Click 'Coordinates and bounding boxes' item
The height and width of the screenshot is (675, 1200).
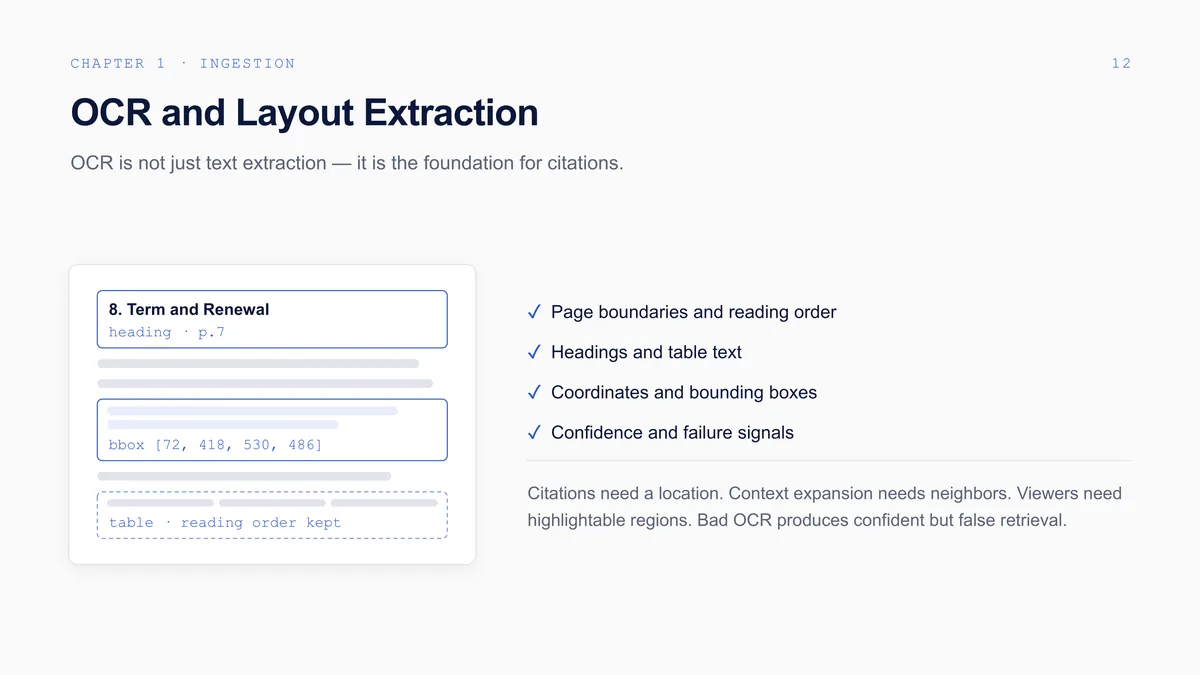[x=684, y=392]
